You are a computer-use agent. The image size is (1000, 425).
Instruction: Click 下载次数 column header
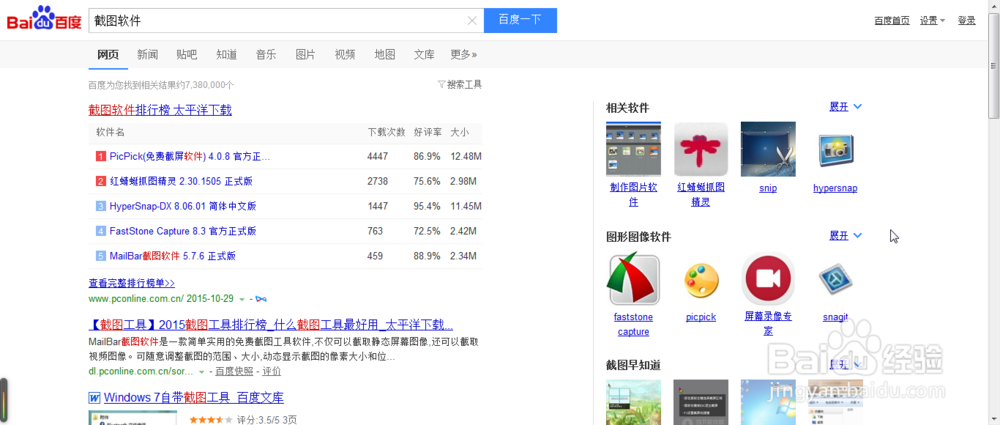click(x=386, y=133)
